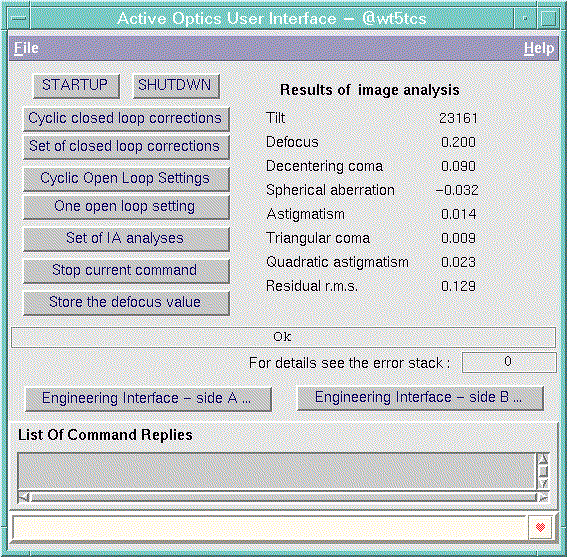Image resolution: width=567 pixels, height=557 pixels.
Task: Click the scroll left arrow of replies list
Action: tap(23, 498)
